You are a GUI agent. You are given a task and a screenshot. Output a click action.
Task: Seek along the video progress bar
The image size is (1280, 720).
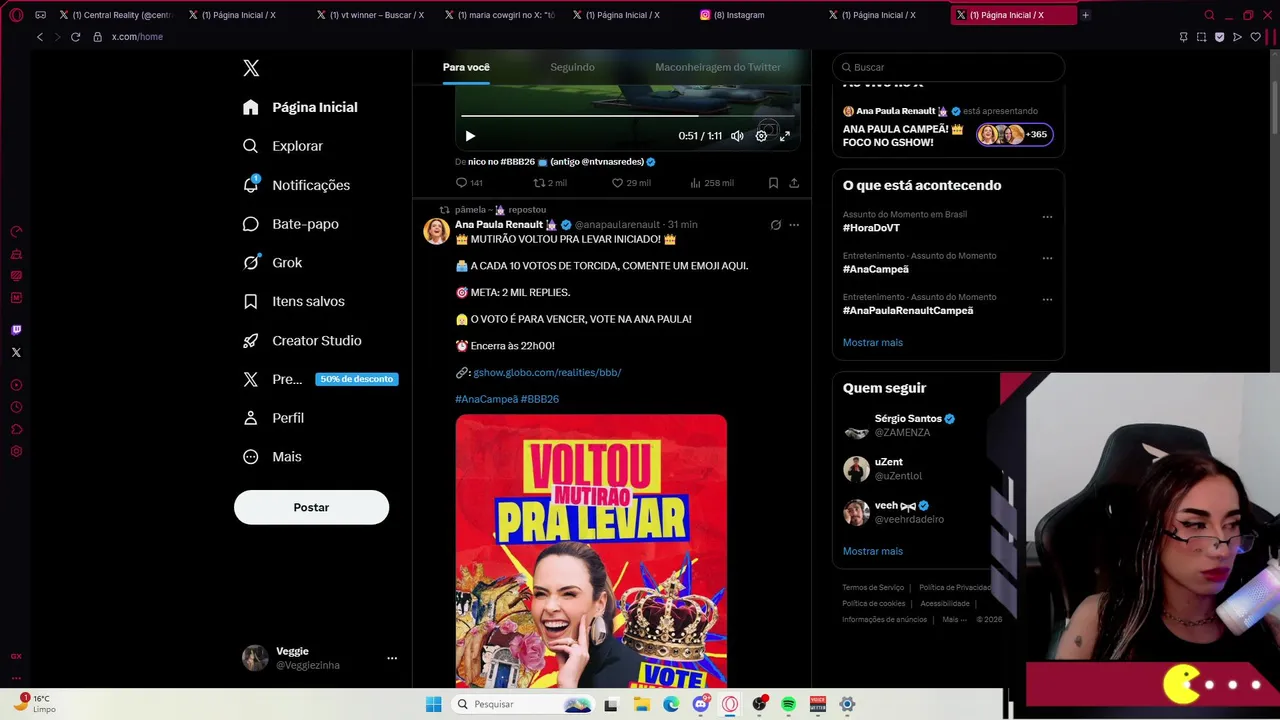tap(628, 116)
